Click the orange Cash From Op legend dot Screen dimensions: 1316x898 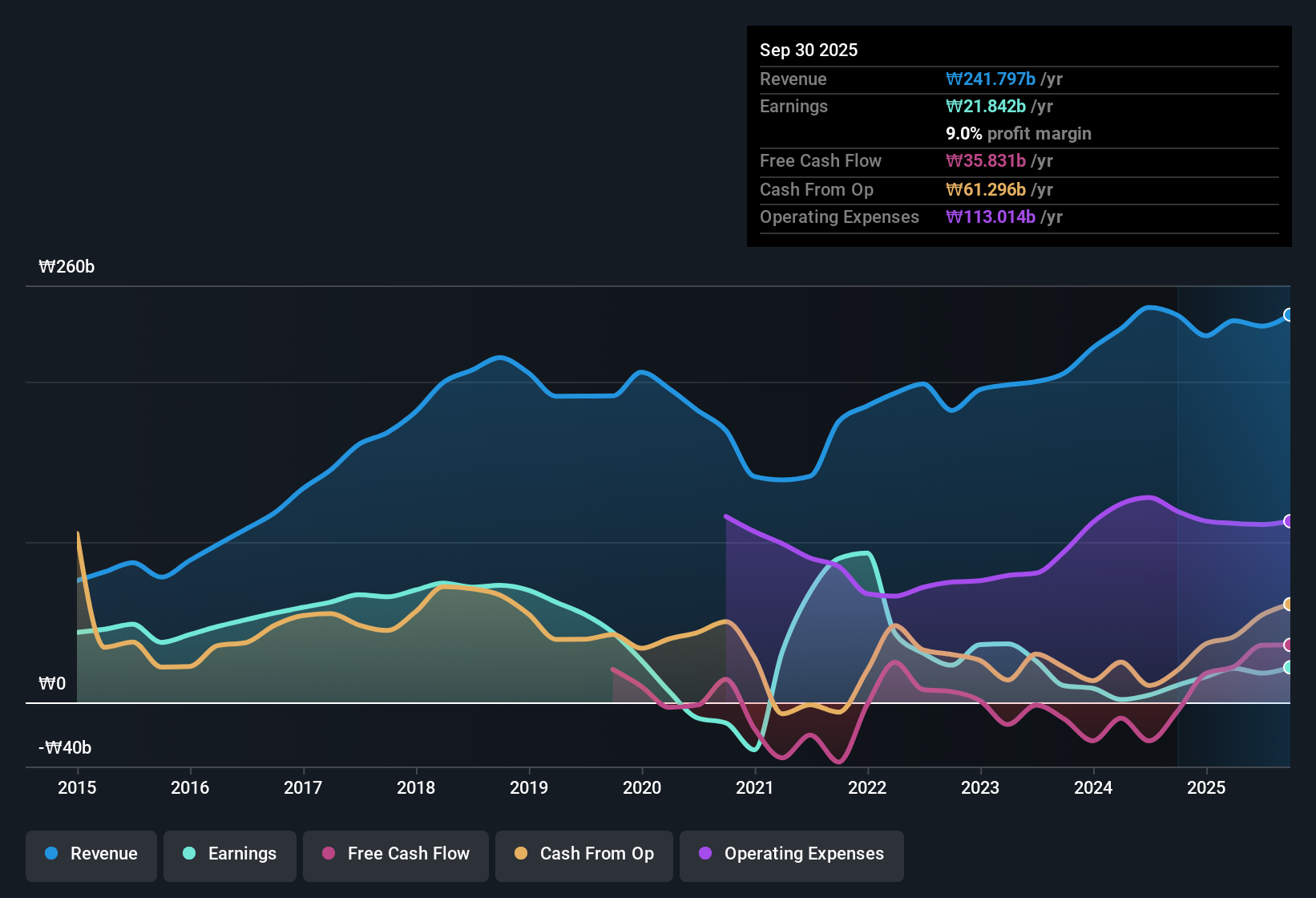(x=522, y=854)
